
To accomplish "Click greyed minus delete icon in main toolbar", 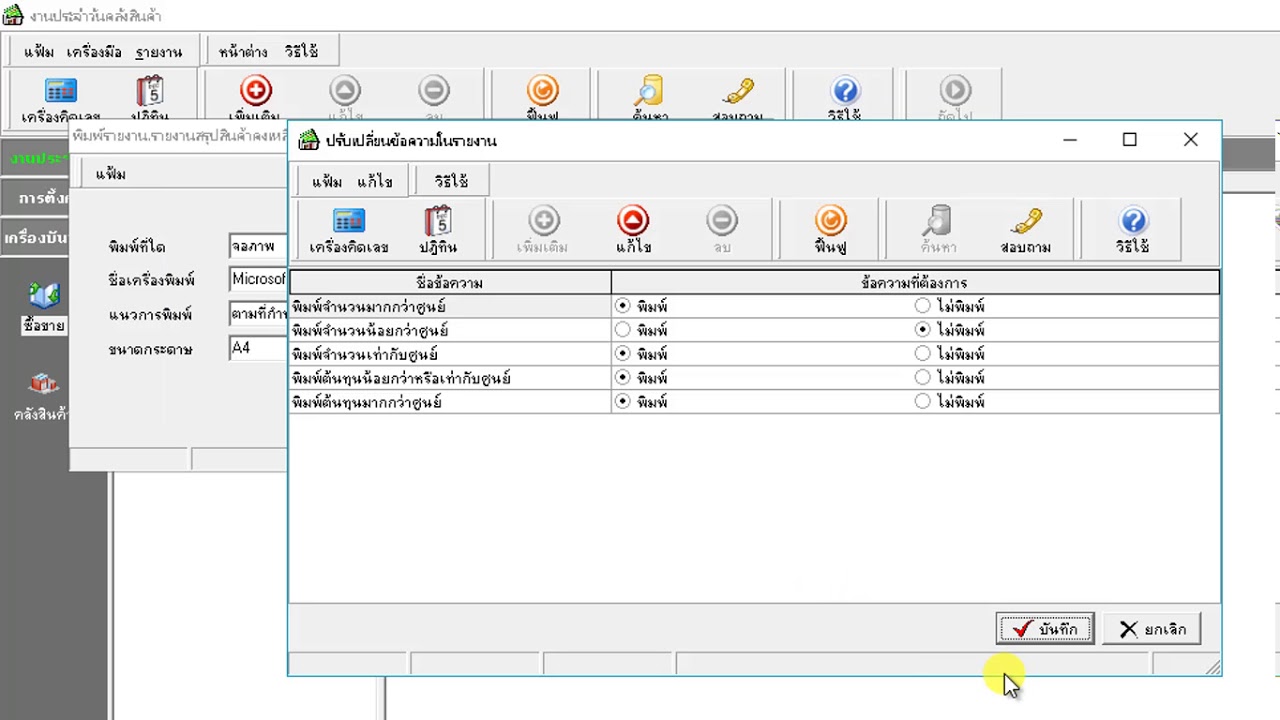I will coord(434,91).
